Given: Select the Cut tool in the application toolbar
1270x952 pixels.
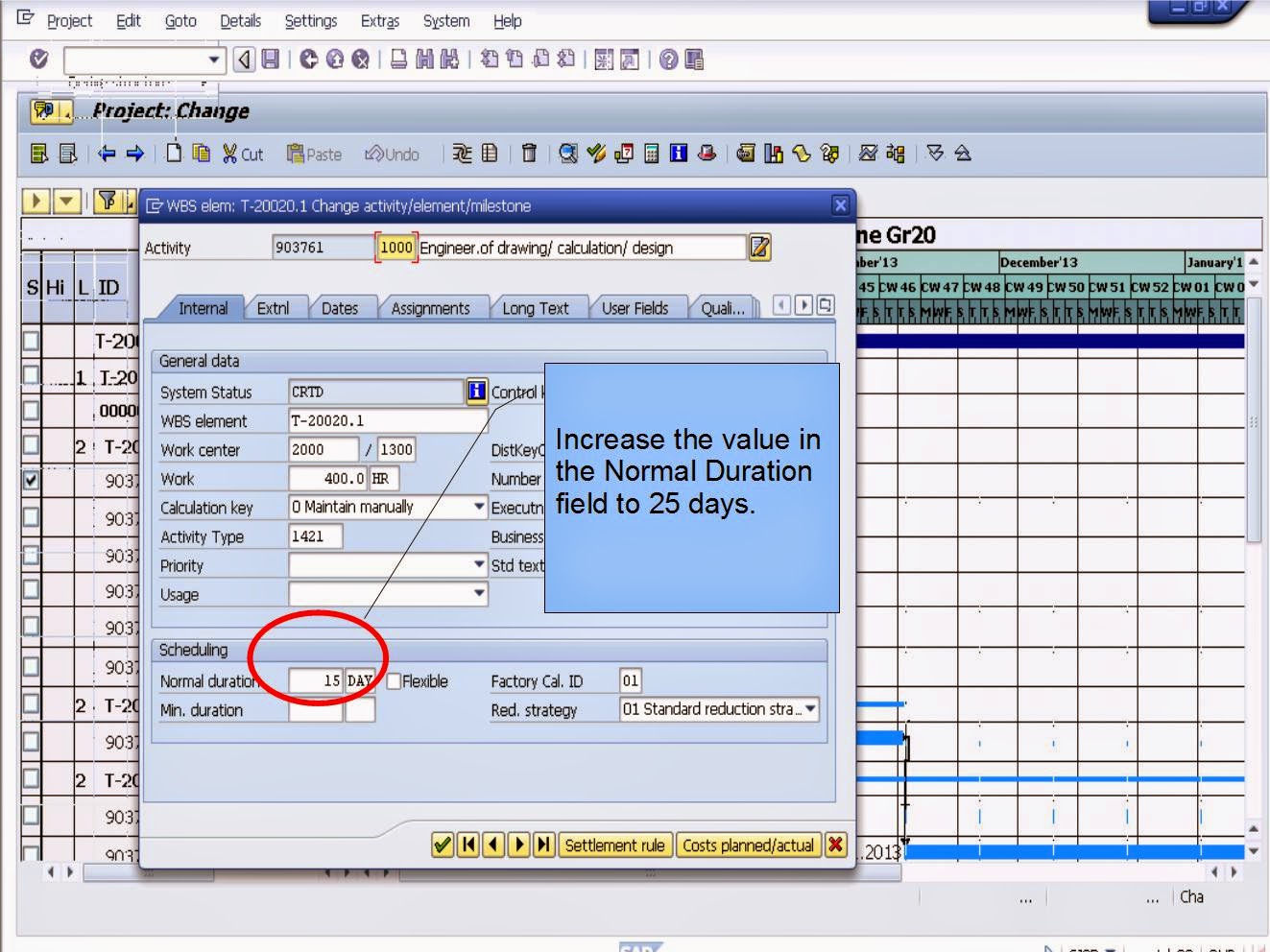Looking at the screenshot, I should click(x=240, y=155).
